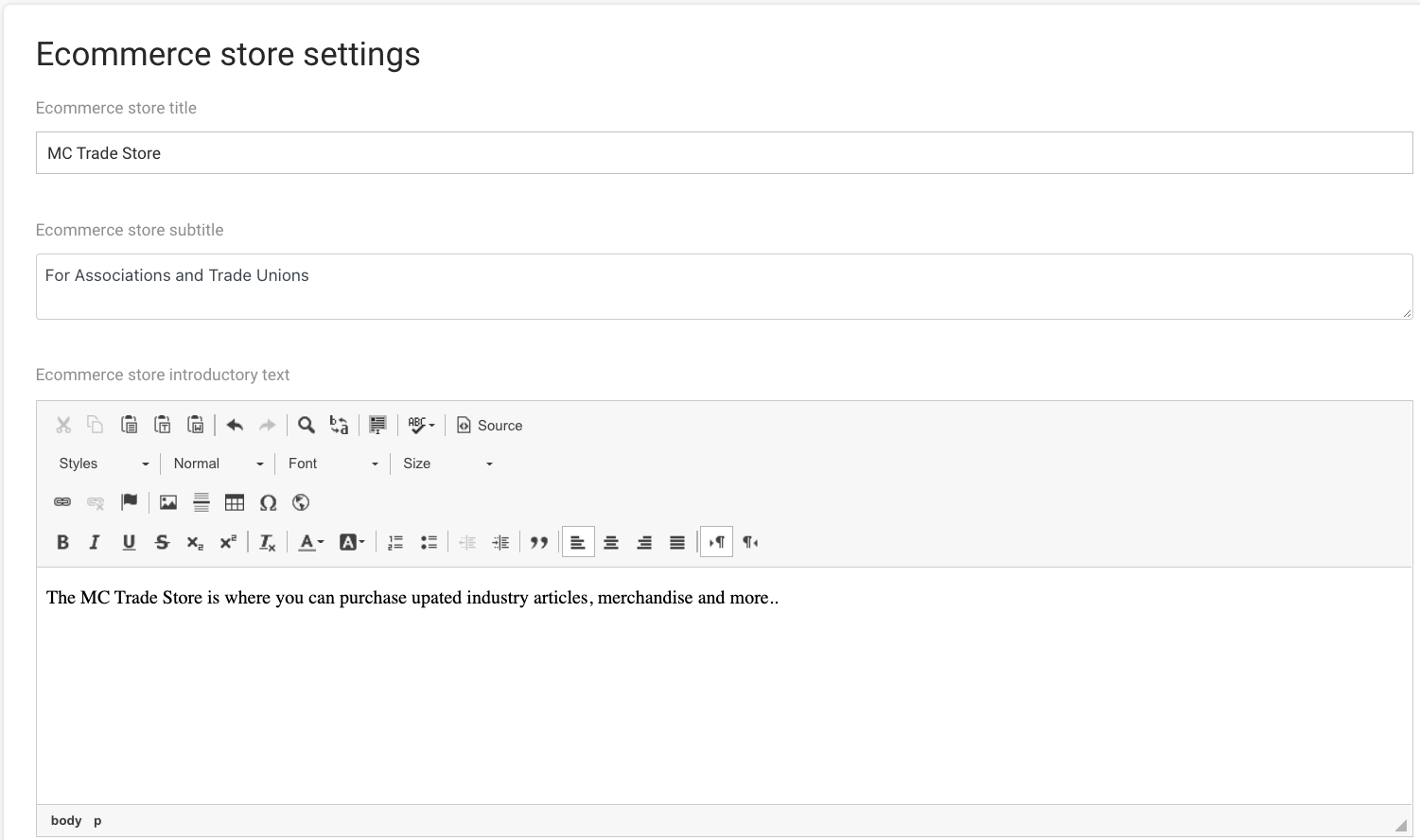This screenshot has height=840, width=1420.
Task: Select the p element path
Action: point(97,820)
